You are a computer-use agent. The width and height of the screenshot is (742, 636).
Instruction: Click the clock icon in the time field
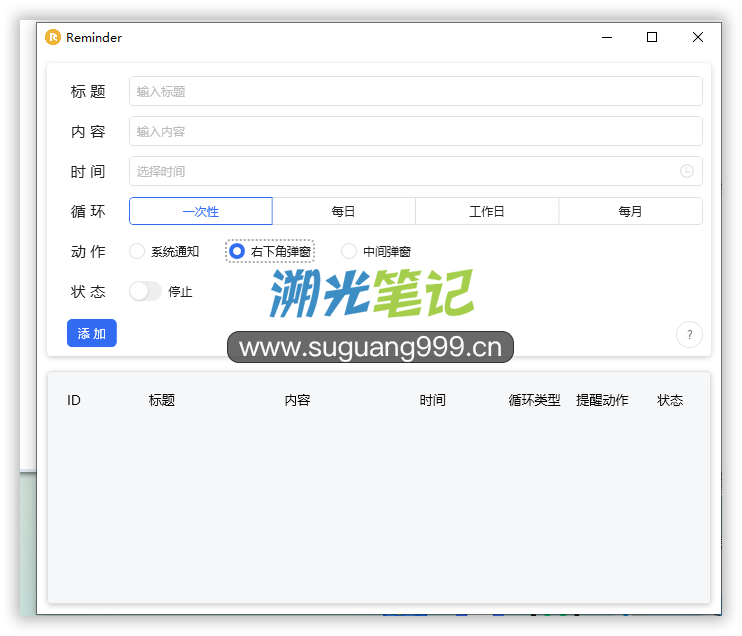coord(687,171)
